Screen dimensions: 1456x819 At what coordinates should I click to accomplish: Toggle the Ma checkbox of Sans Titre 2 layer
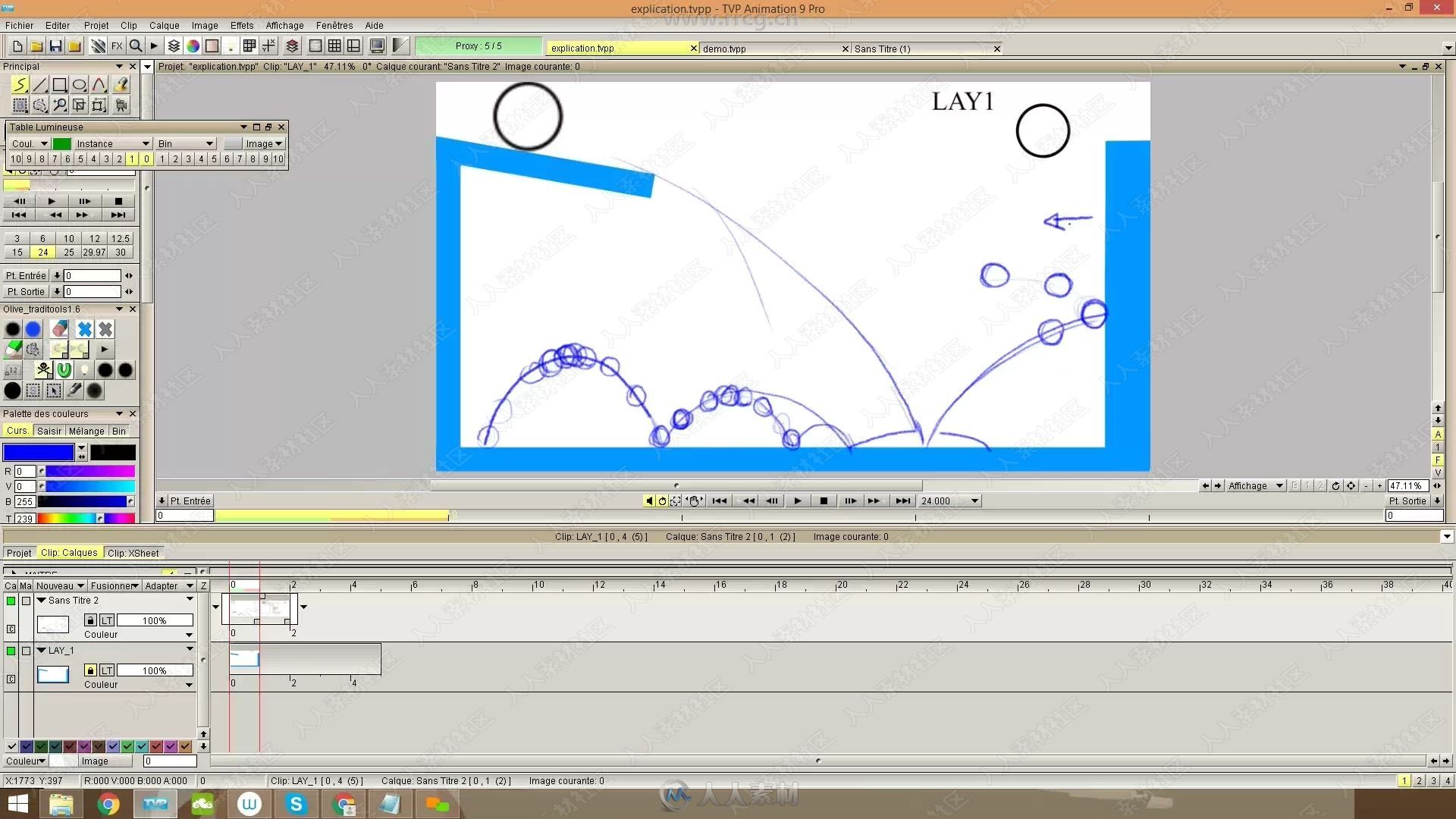click(26, 601)
